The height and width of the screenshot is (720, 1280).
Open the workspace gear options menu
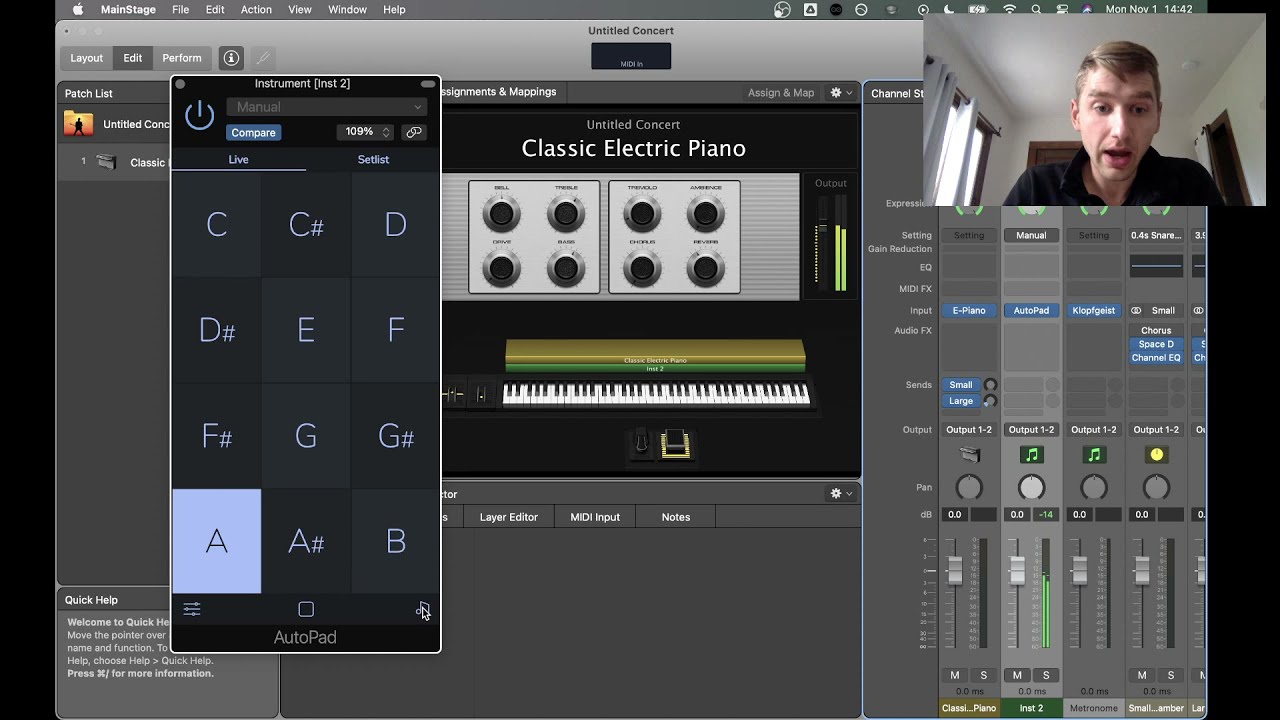tap(841, 92)
